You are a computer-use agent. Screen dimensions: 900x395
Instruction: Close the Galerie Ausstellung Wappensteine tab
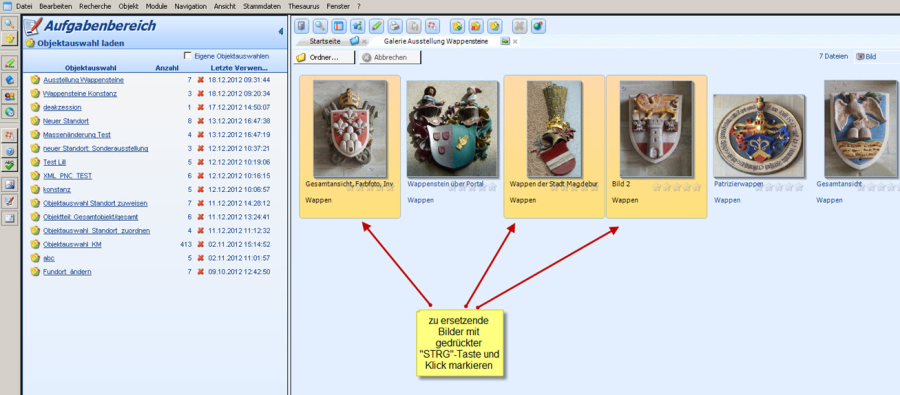pos(515,42)
